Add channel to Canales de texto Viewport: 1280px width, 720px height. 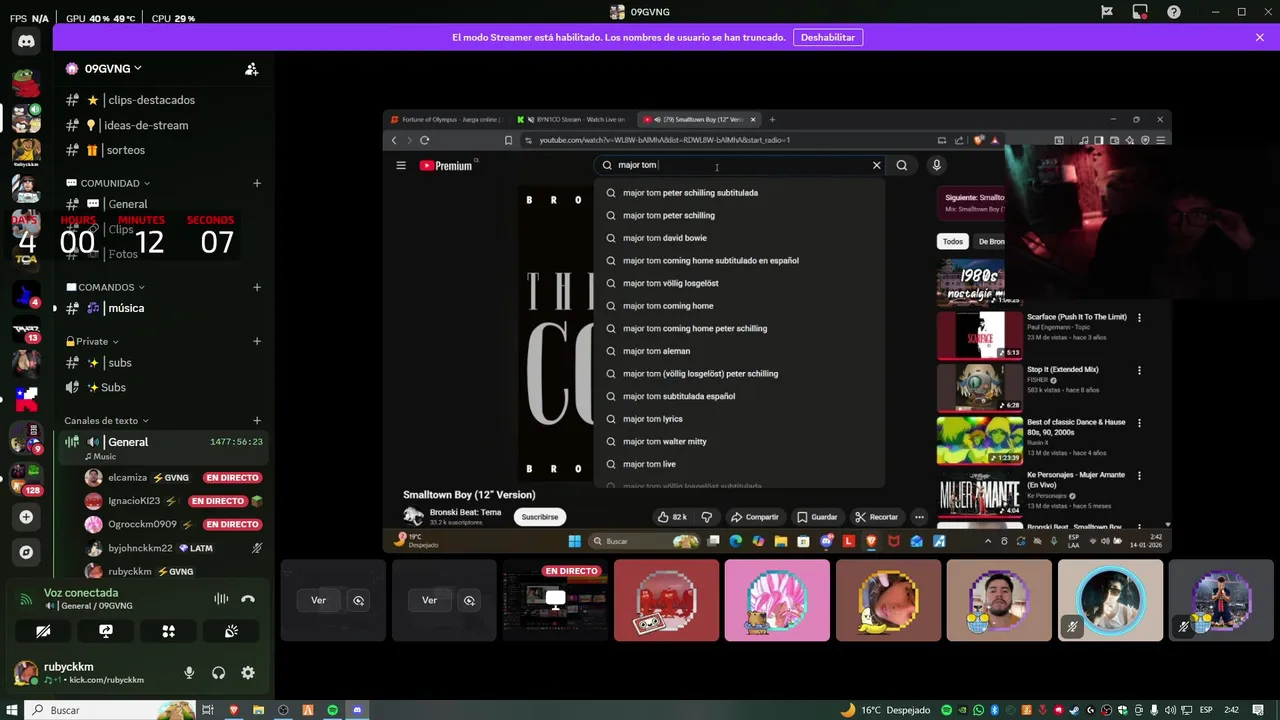pyautogui.click(x=257, y=421)
